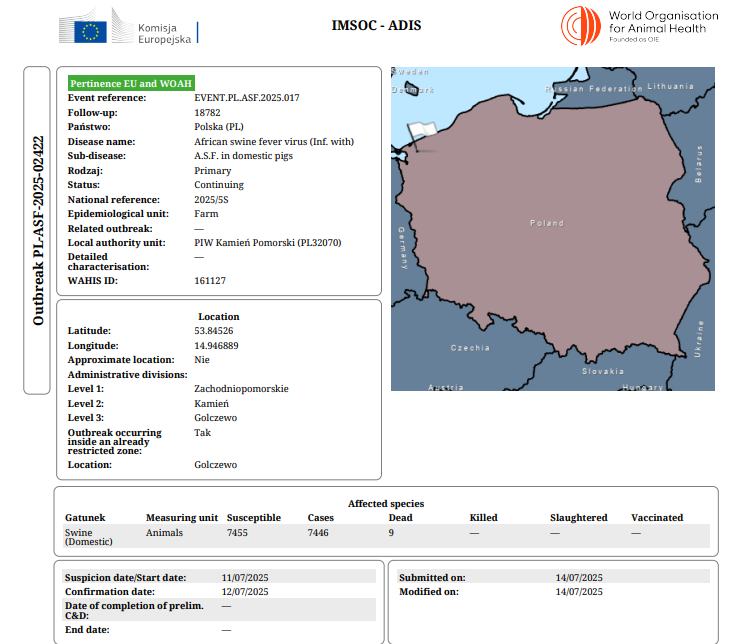
Task: Select National reference 2025/5S
Action: point(211,199)
